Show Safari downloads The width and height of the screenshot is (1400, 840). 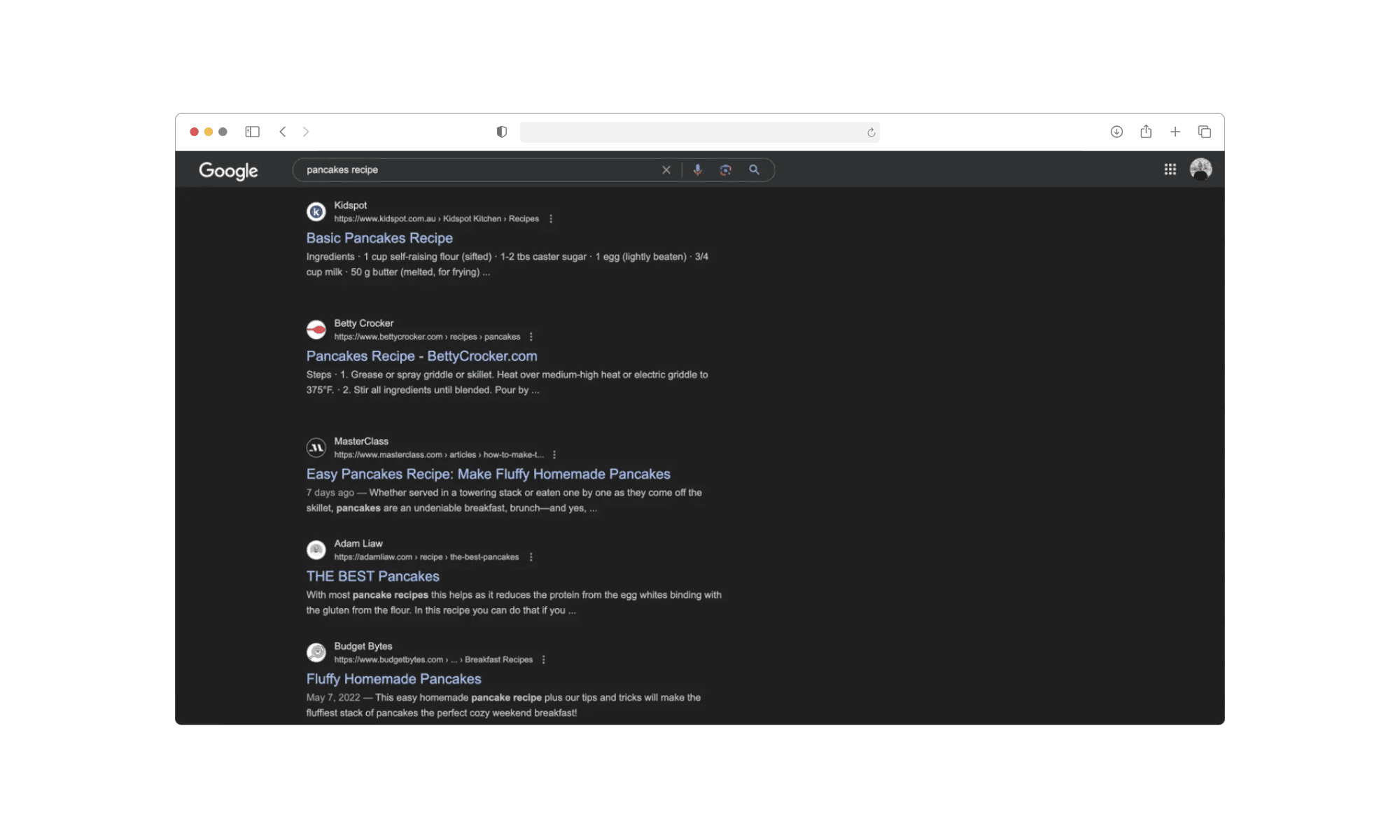[x=1116, y=132]
